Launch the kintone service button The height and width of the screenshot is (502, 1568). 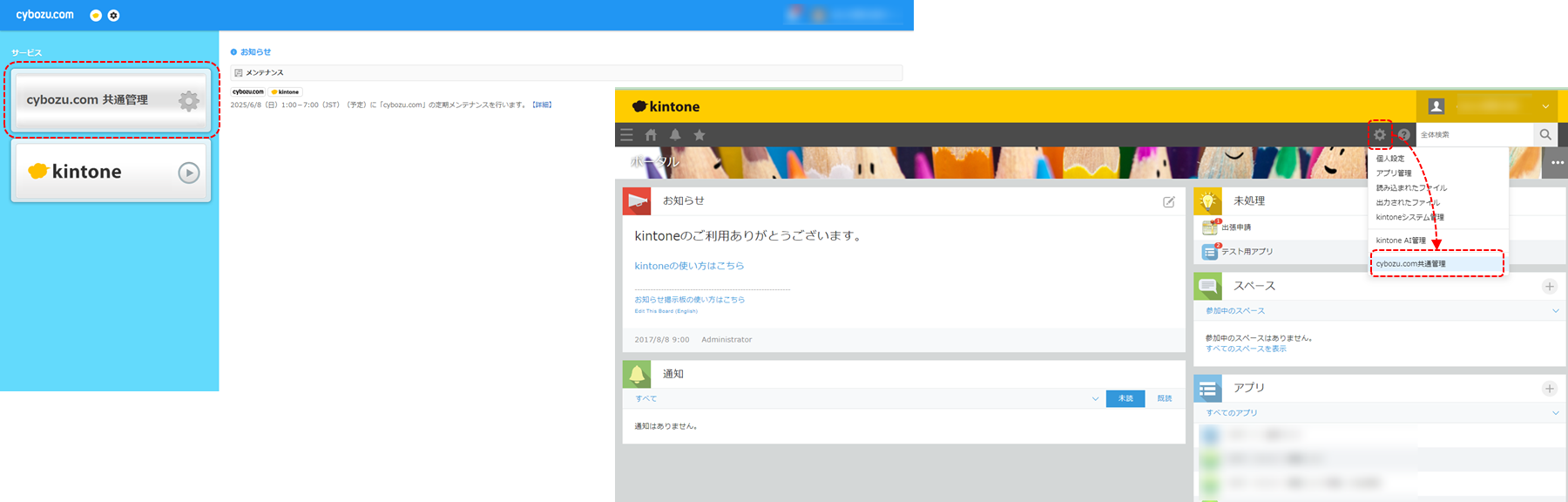point(112,172)
